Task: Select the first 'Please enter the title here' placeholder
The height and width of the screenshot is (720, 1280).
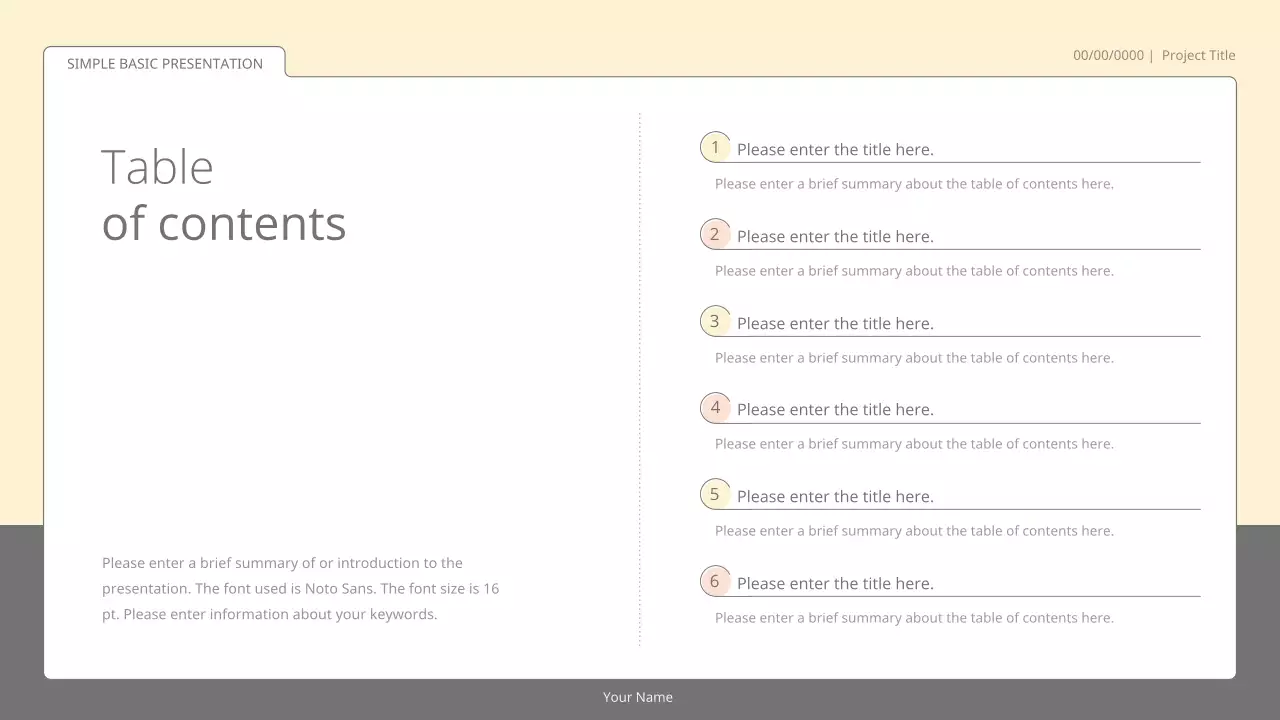Action: pyautogui.click(x=835, y=149)
